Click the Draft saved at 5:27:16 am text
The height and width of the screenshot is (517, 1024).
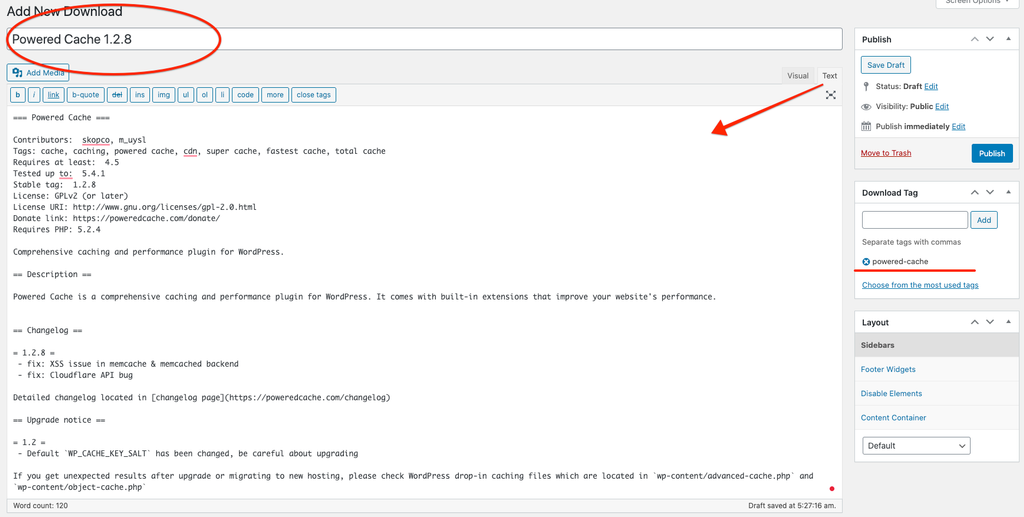pyautogui.click(x=793, y=506)
